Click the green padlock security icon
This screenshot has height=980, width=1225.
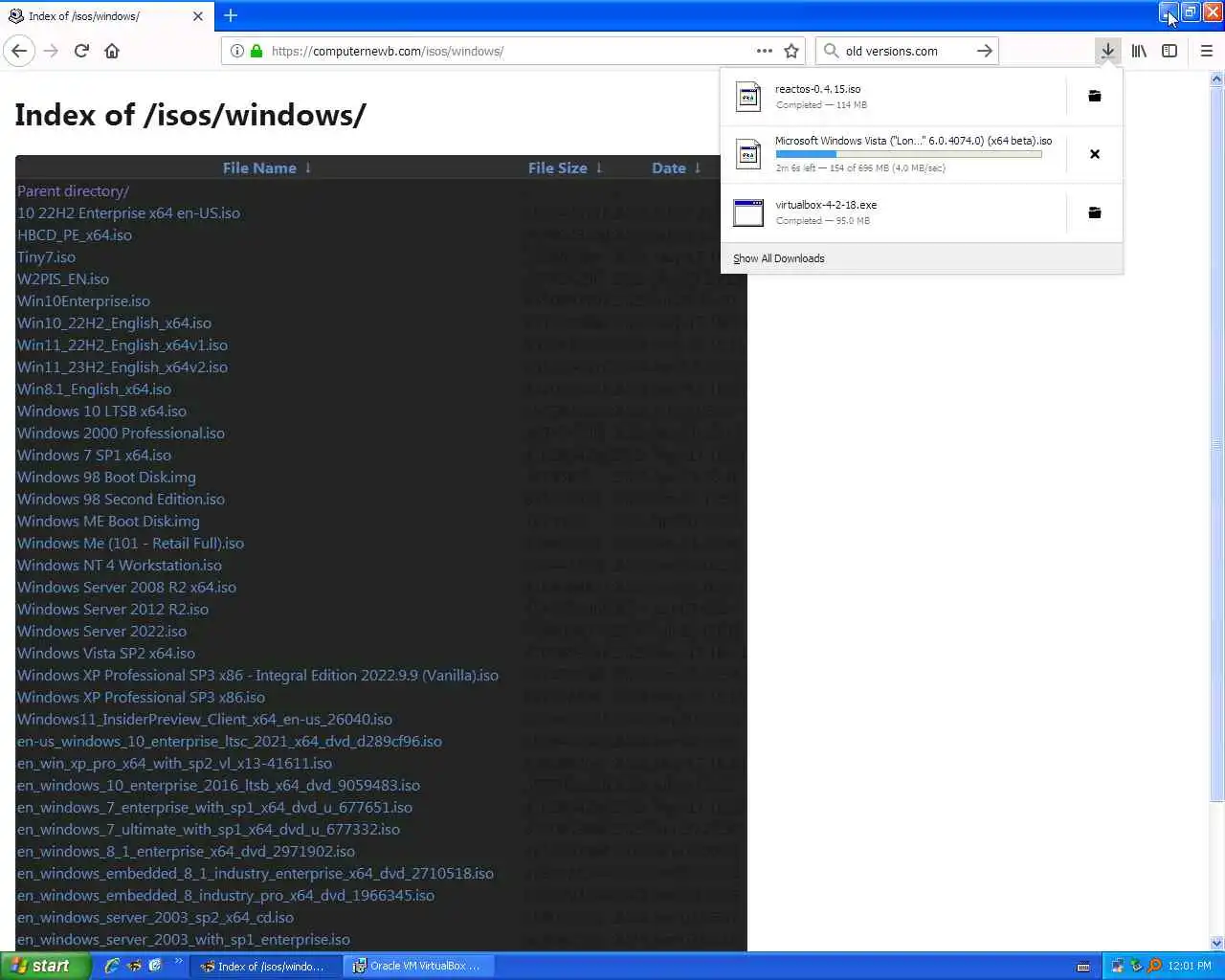(256, 51)
